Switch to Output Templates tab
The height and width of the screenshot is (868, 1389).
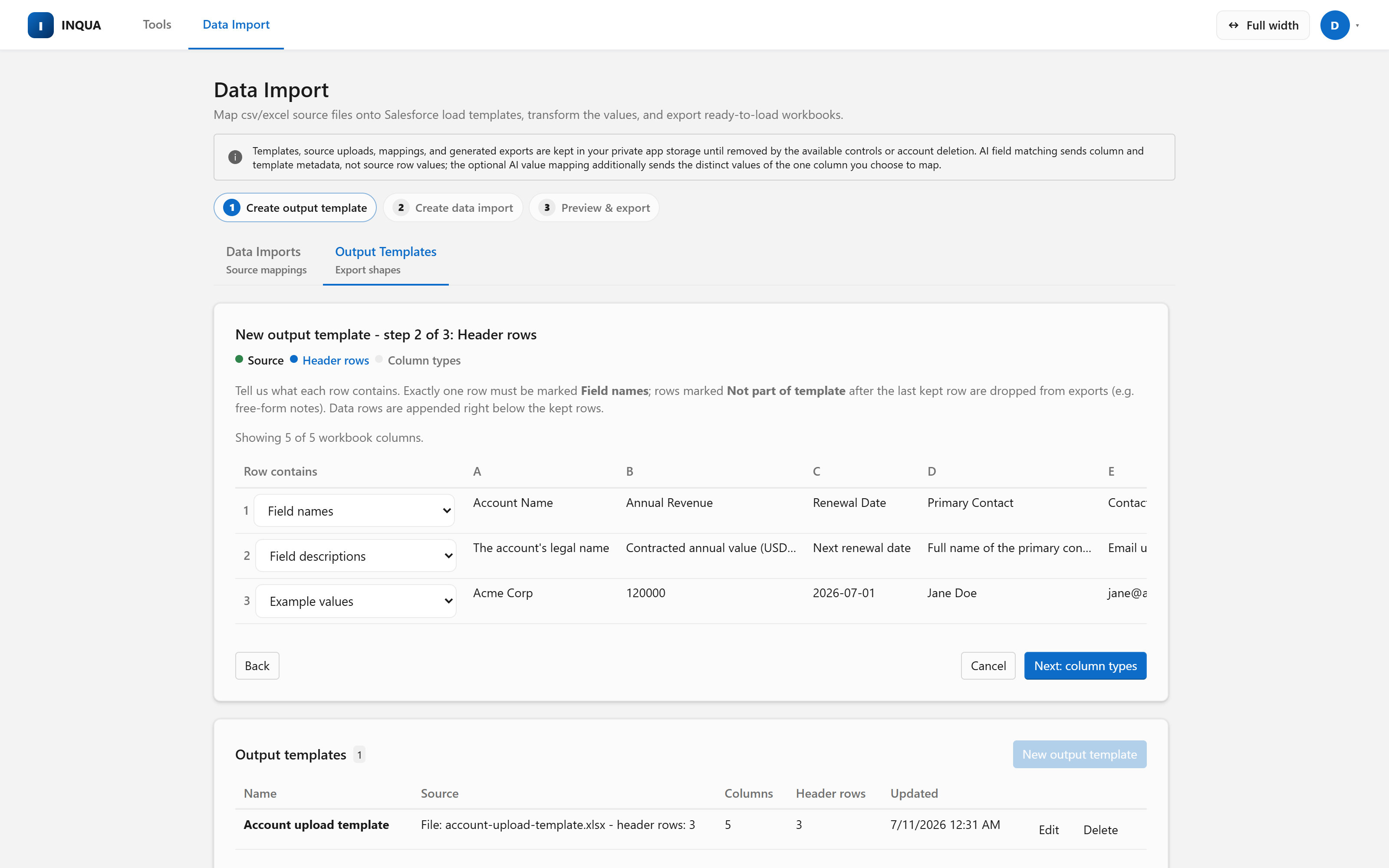coord(386,260)
